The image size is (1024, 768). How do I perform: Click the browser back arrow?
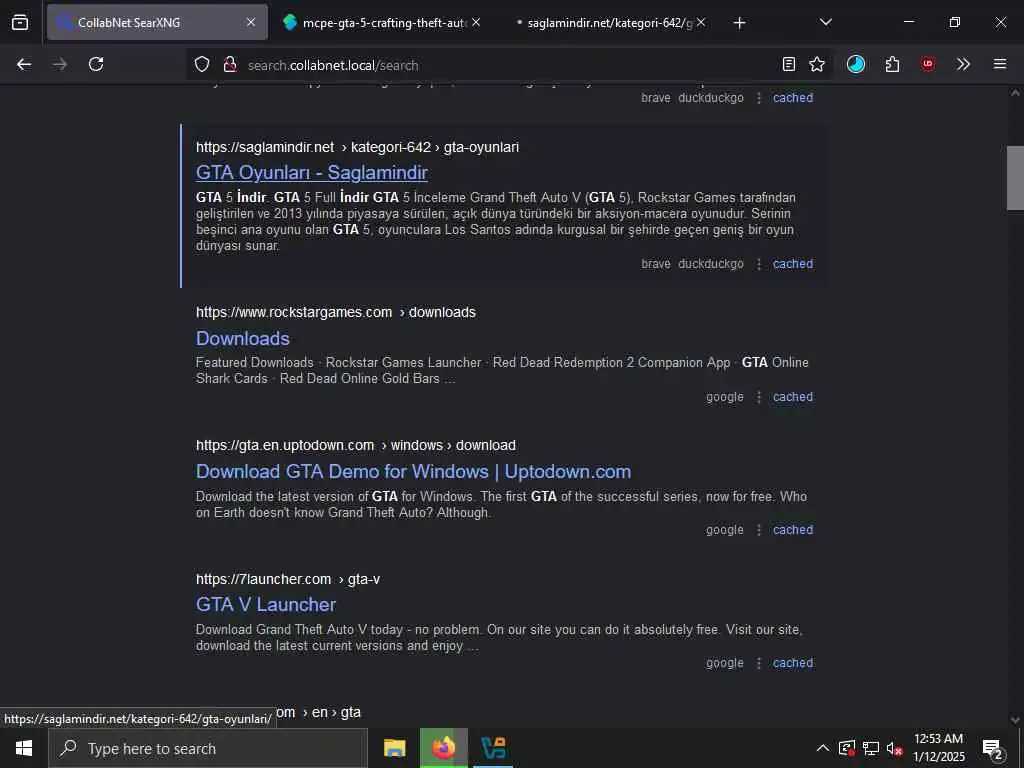tap(24, 64)
